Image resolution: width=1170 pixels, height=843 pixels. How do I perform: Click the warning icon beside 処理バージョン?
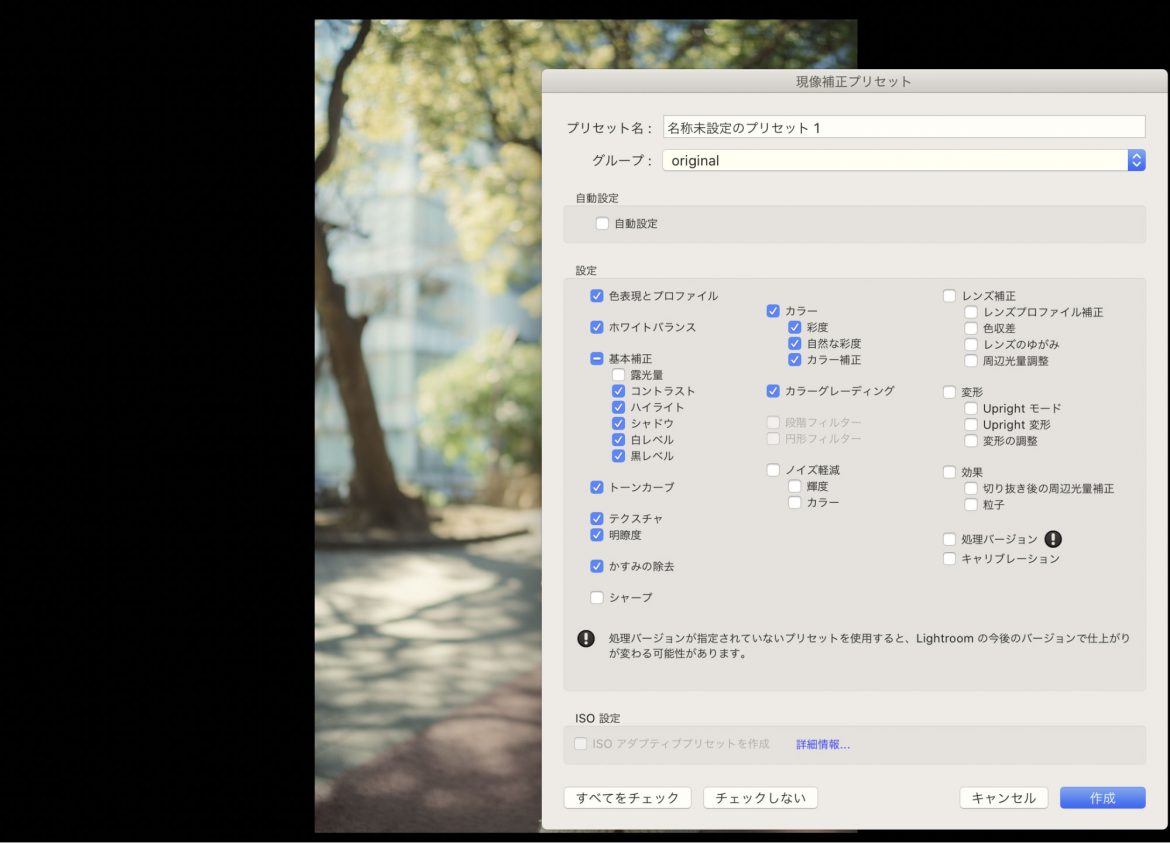point(1053,539)
